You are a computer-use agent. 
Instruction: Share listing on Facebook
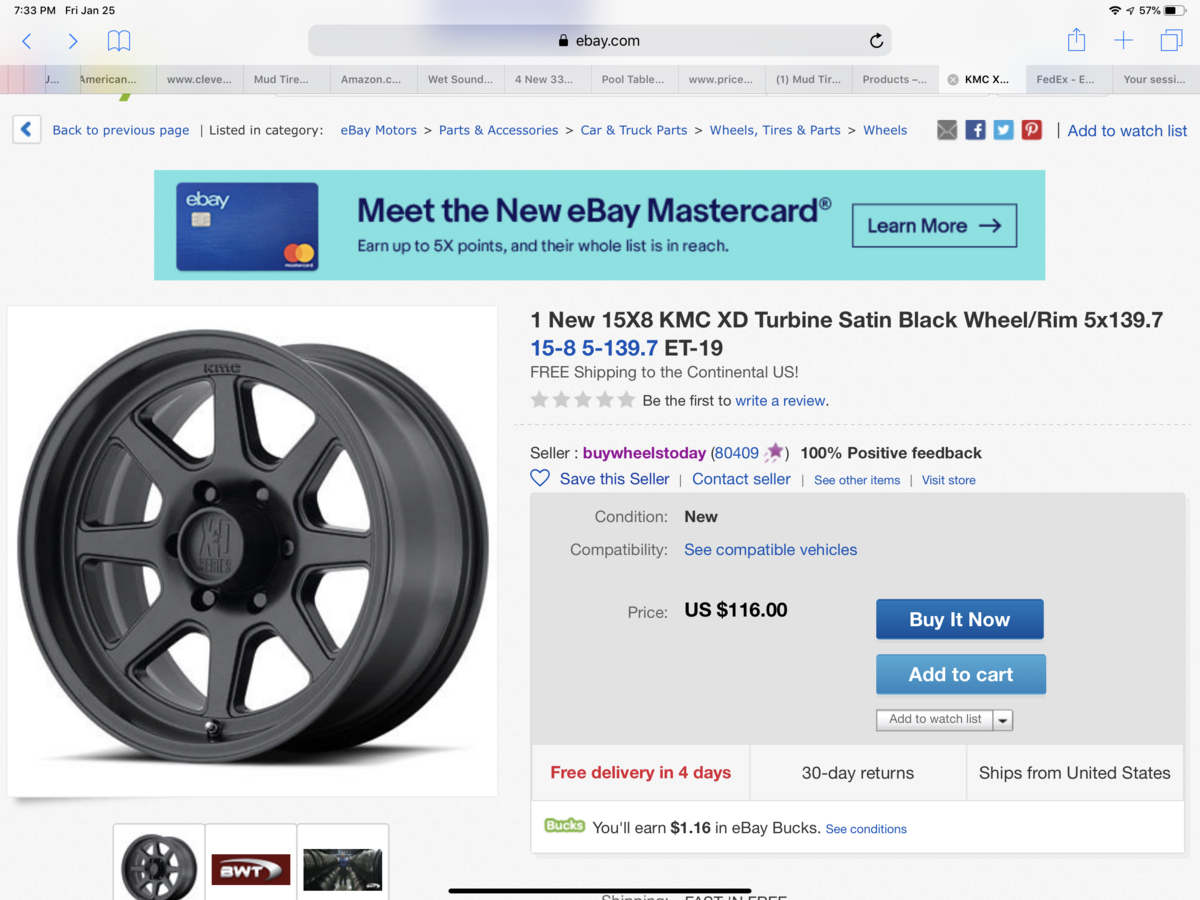pyautogui.click(x=975, y=130)
